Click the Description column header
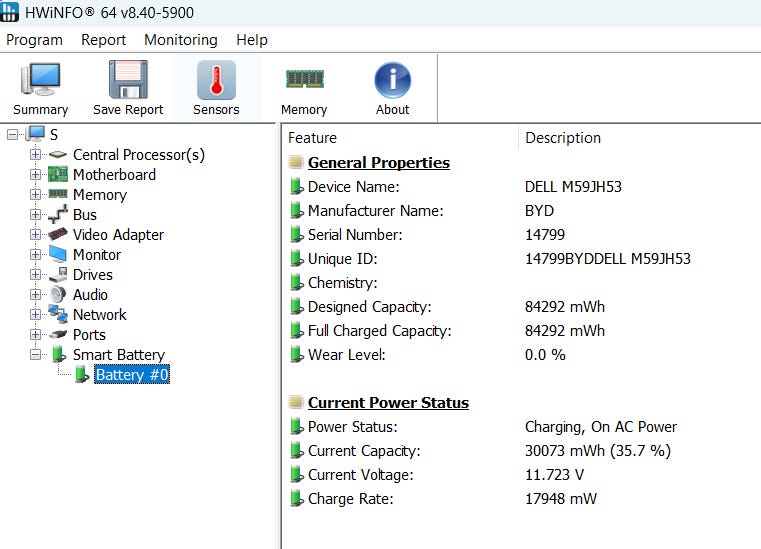The width and height of the screenshot is (761, 549). 563,138
